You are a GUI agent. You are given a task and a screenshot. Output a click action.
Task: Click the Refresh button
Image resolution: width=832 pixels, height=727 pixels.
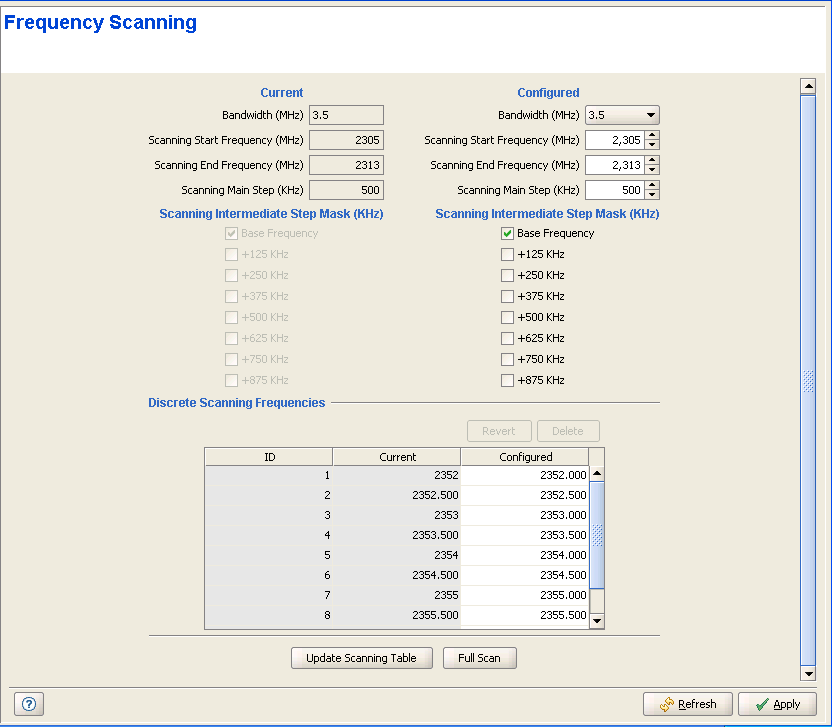688,704
